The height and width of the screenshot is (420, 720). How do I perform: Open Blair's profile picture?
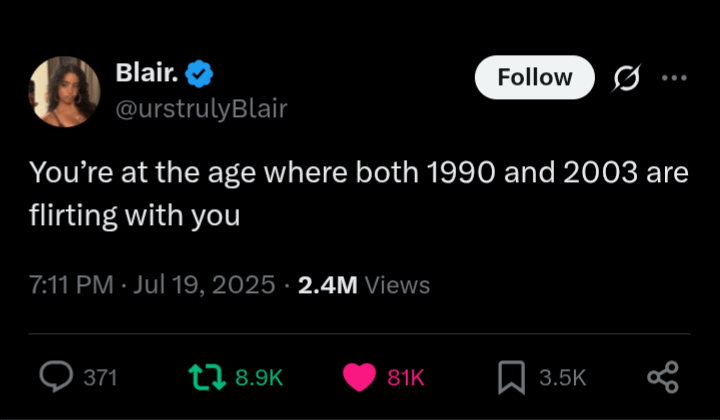pos(66,92)
